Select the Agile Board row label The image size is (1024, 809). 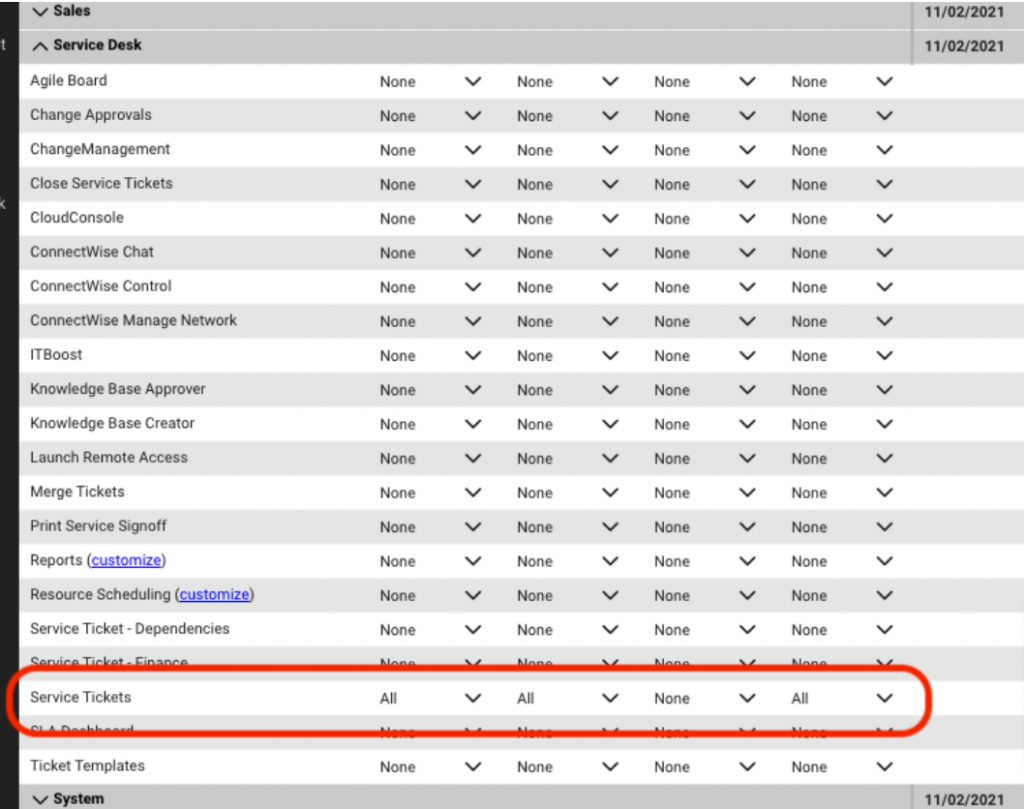click(x=69, y=80)
